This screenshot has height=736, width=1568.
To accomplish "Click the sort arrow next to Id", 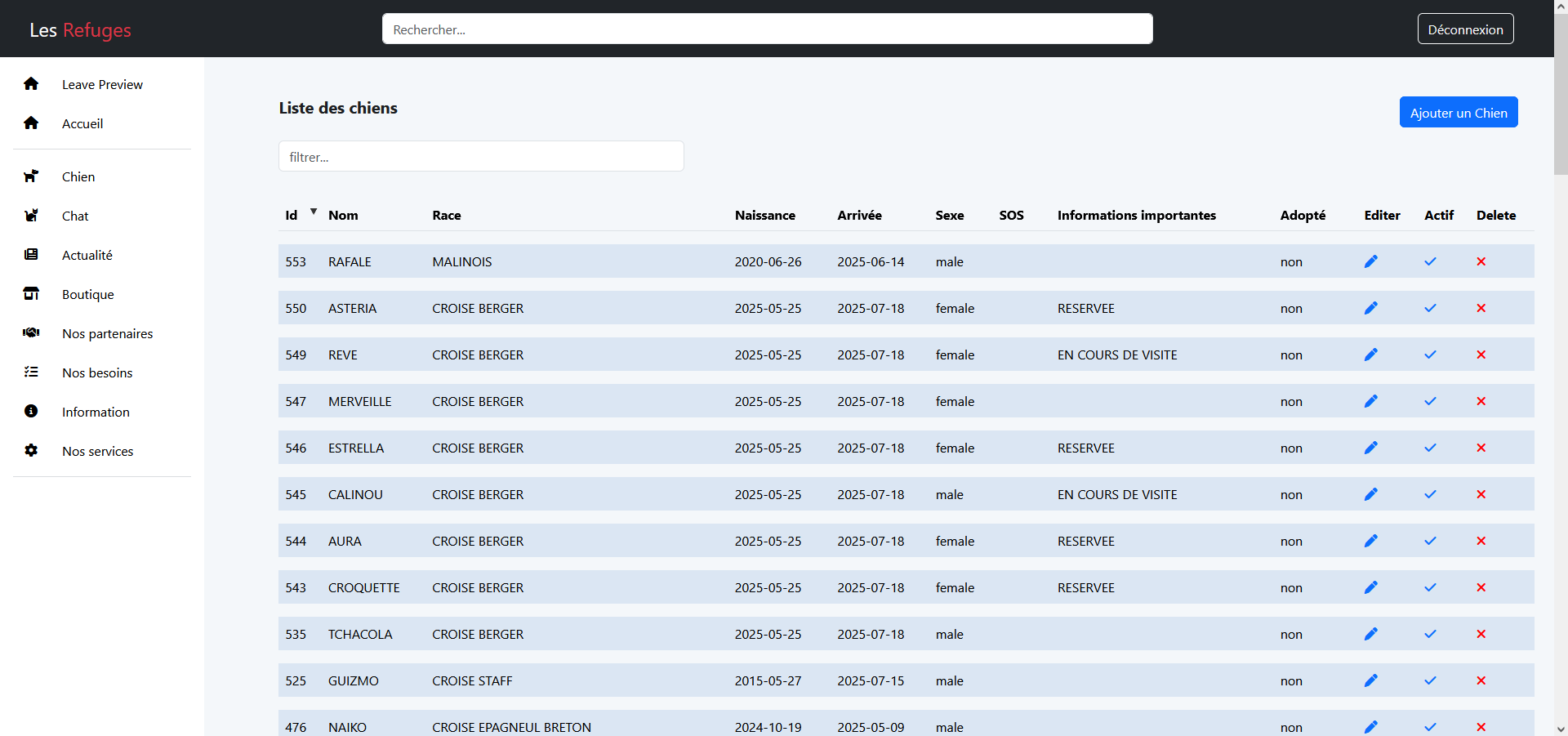I will pyautogui.click(x=313, y=212).
